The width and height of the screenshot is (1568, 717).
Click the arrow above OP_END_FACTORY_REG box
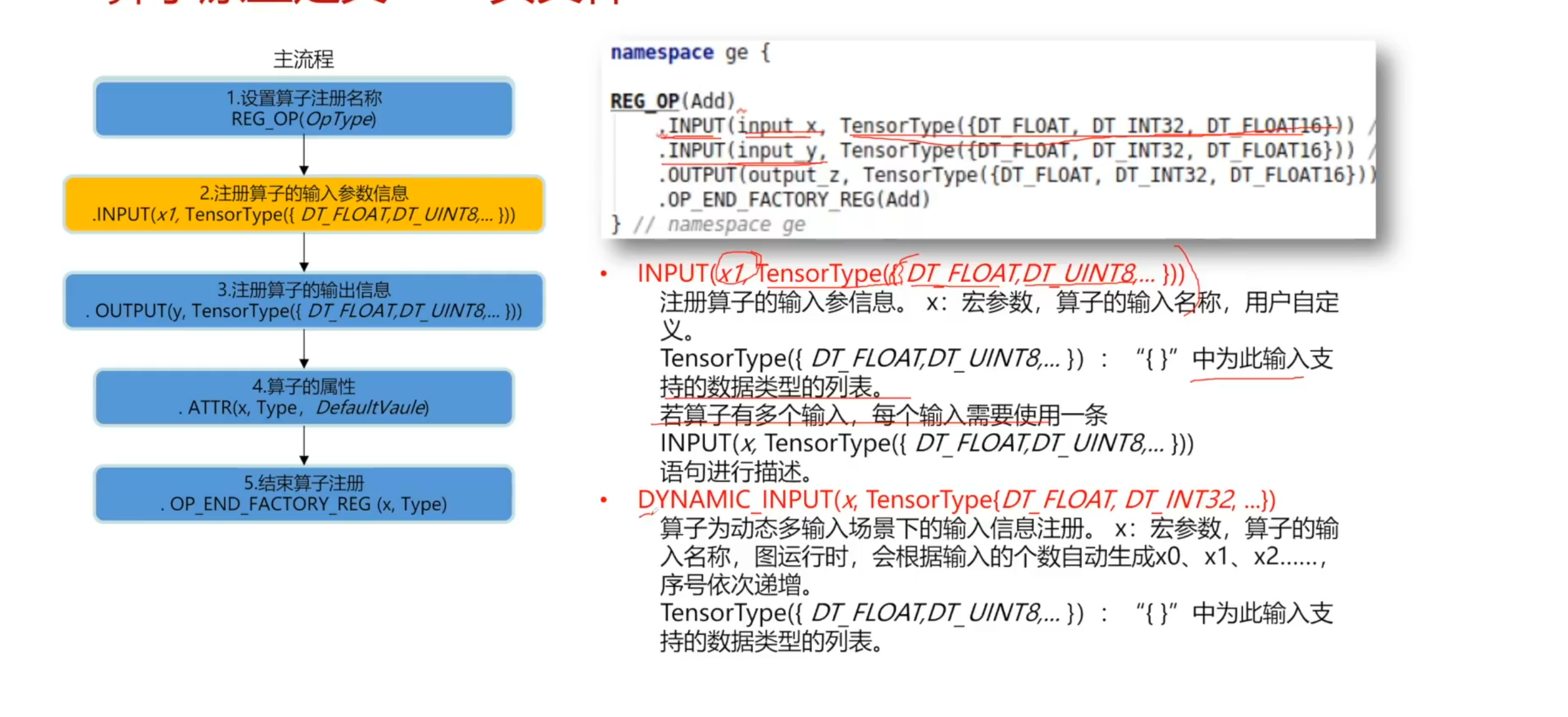304,445
